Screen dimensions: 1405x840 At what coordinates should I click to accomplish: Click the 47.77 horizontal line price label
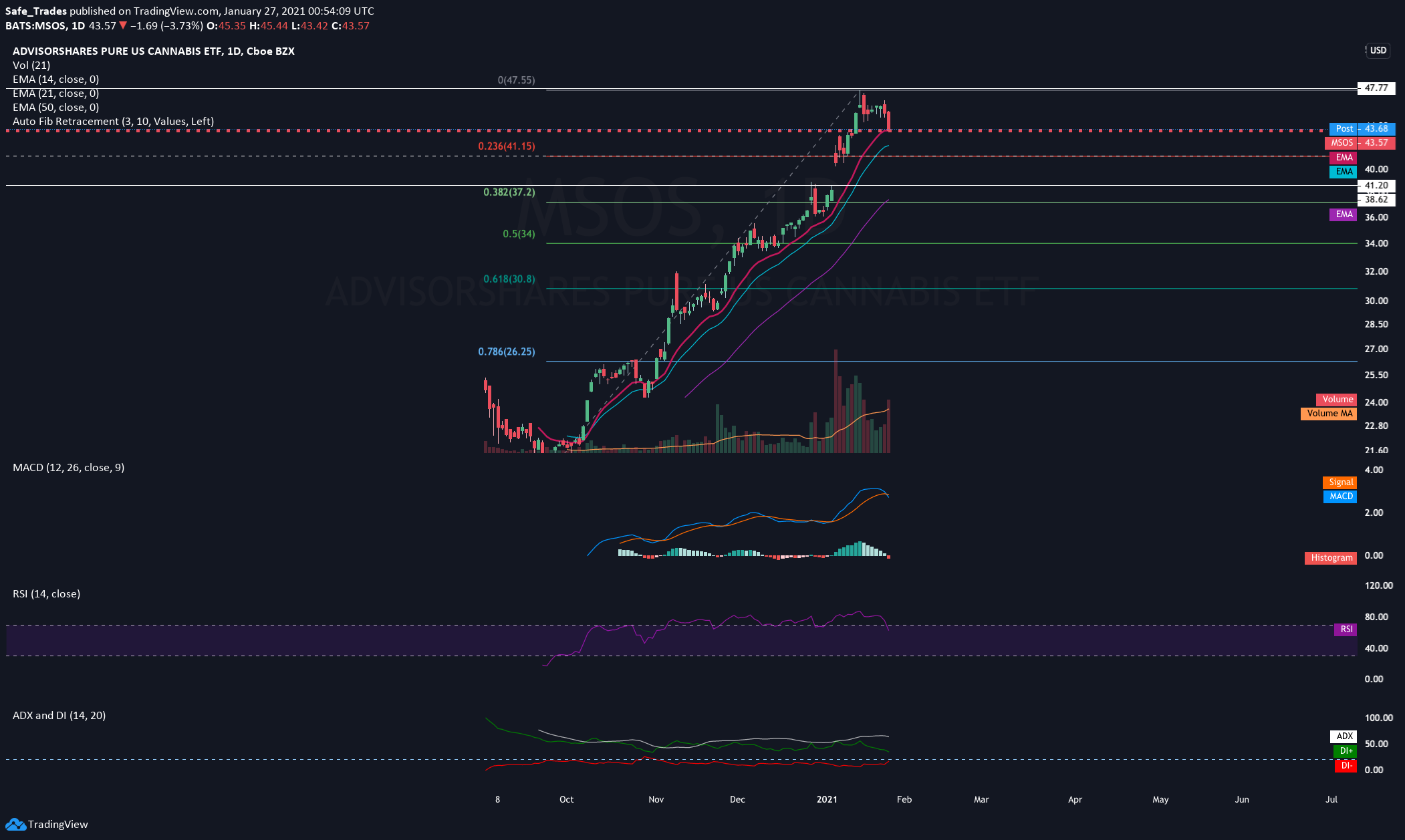1376,88
